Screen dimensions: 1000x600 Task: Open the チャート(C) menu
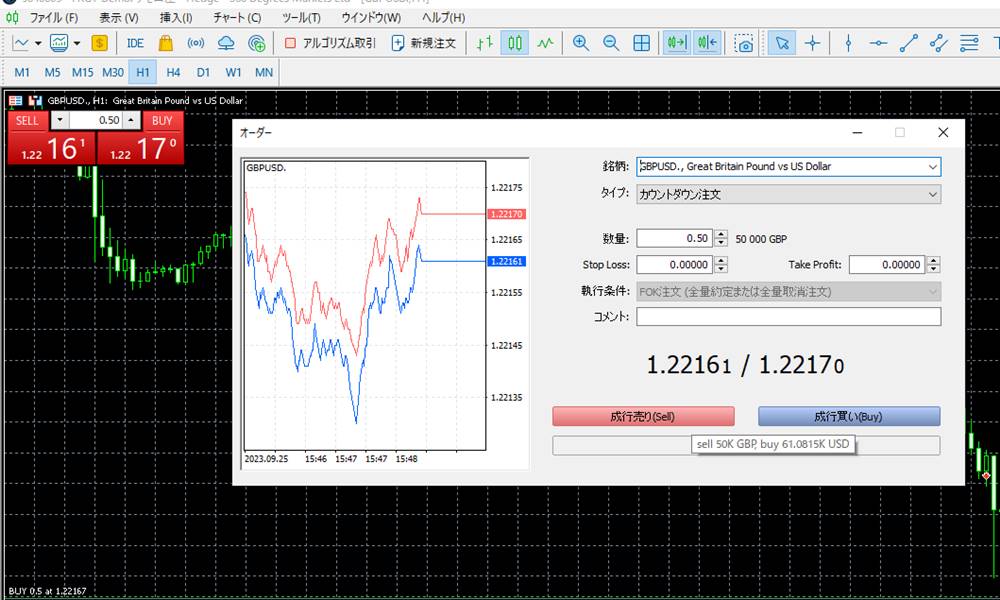point(237,18)
